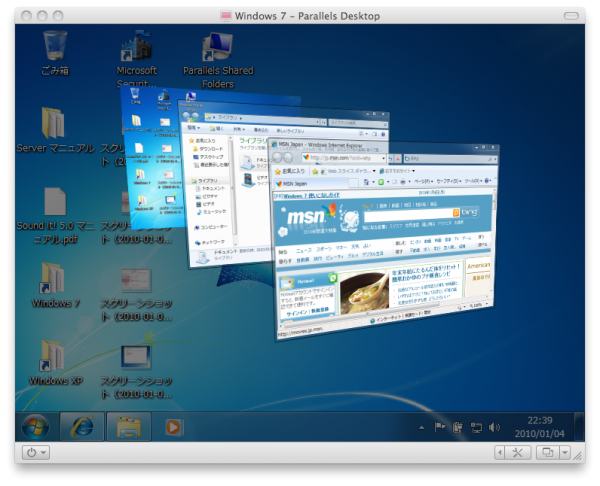Click 新しいライブラリ in the Explorer toolbar
The width and height of the screenshot is (600, 486).
tap(290, 131)
